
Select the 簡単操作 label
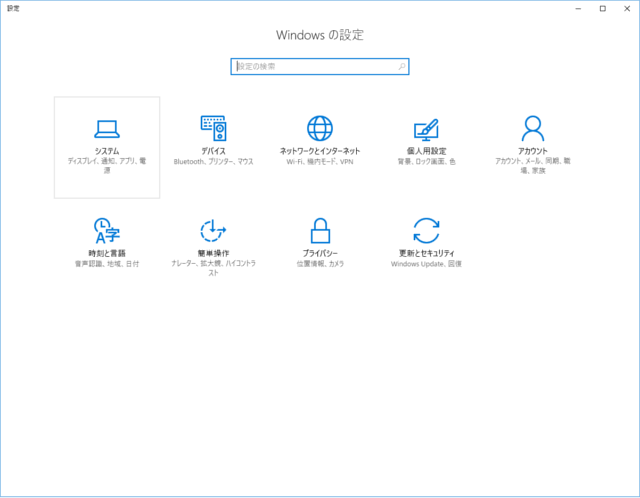(x=213, y=253)
